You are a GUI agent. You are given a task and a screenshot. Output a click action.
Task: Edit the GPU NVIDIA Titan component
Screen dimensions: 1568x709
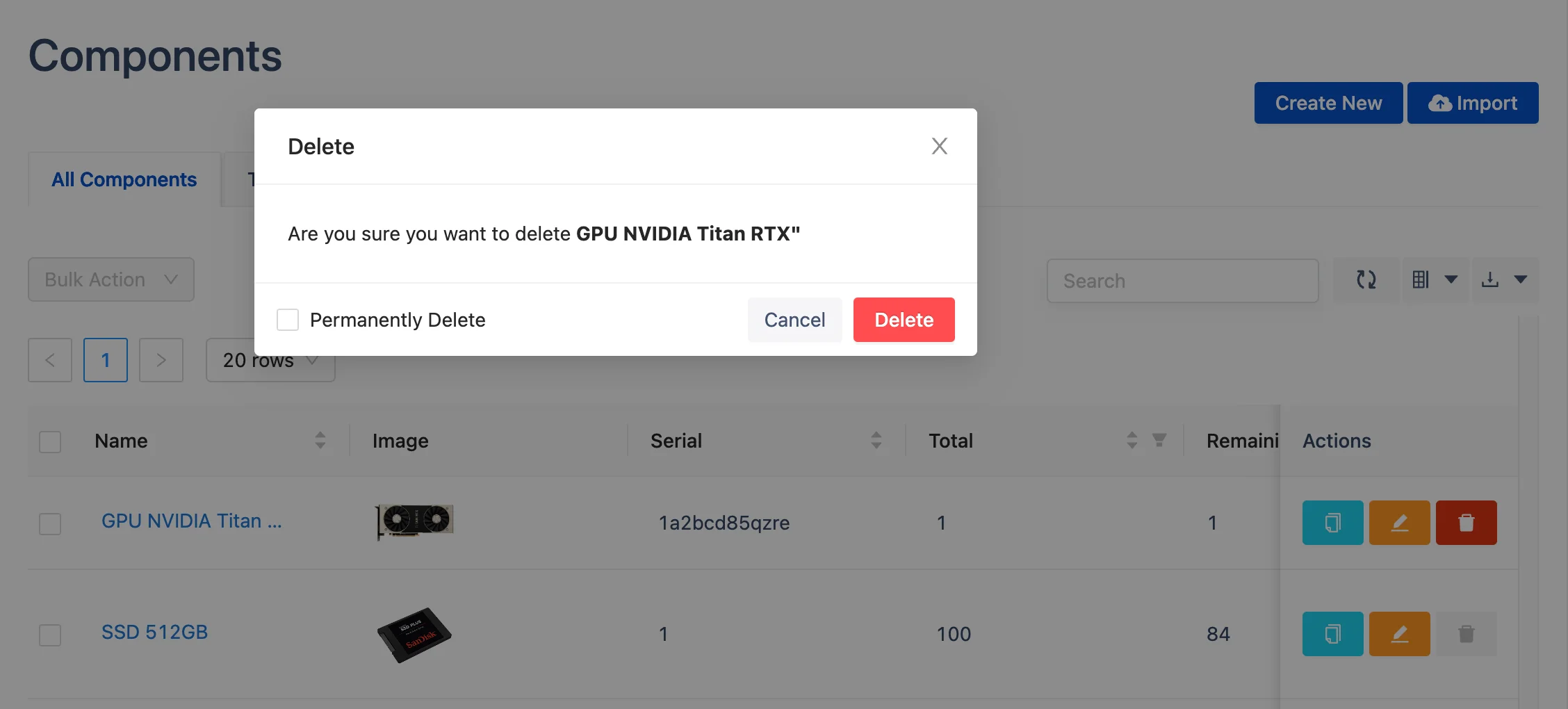[1399, 523]
